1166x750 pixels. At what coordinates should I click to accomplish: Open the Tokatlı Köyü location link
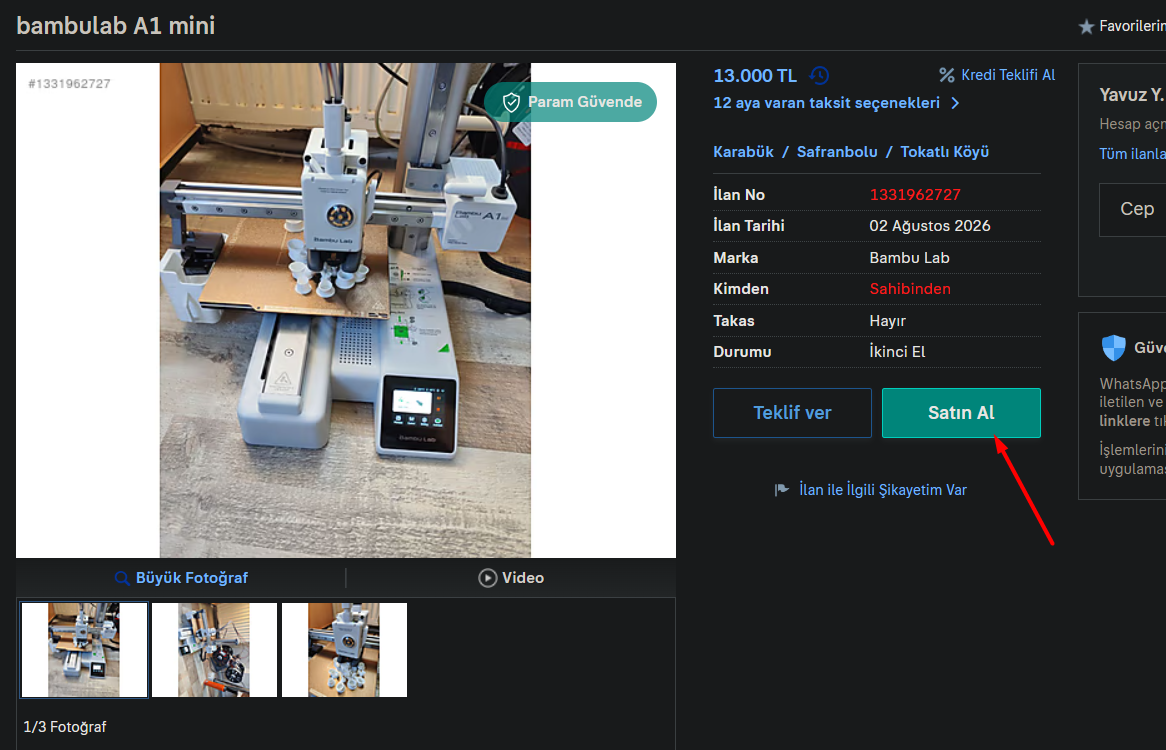point(944,152)
